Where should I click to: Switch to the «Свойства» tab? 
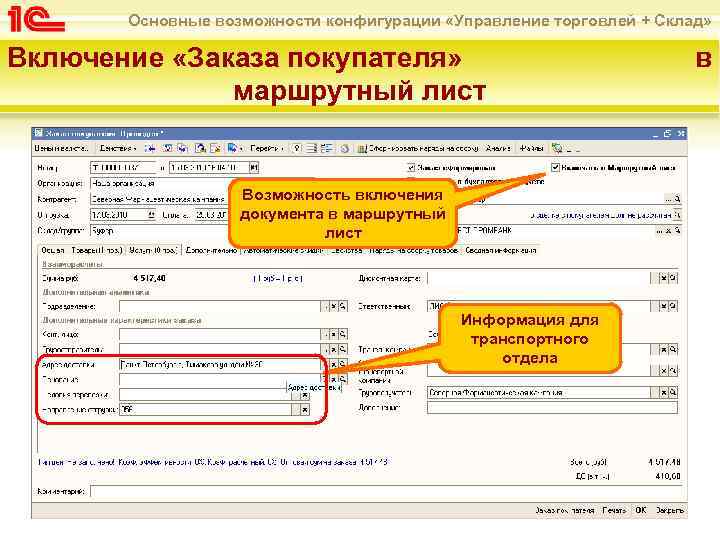point(347,250)
